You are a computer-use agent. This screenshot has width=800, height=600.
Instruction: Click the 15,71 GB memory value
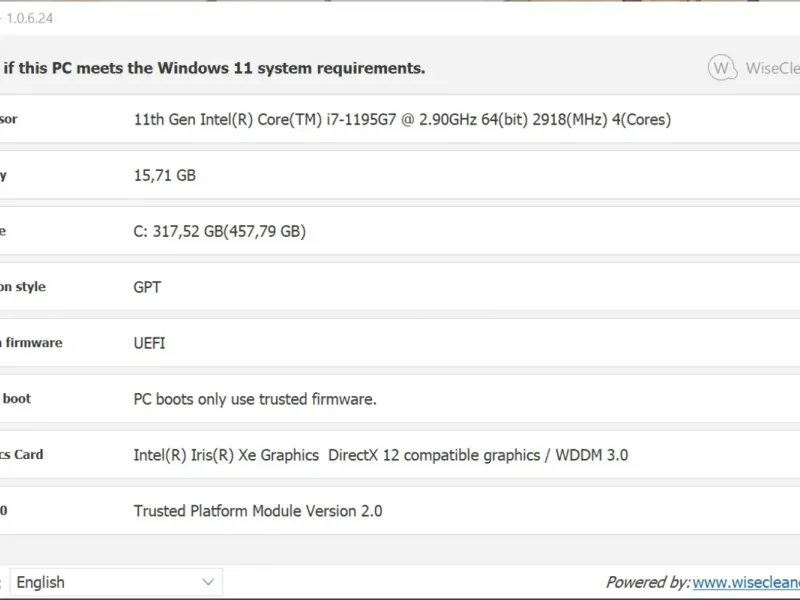click(x=165, y=175)
